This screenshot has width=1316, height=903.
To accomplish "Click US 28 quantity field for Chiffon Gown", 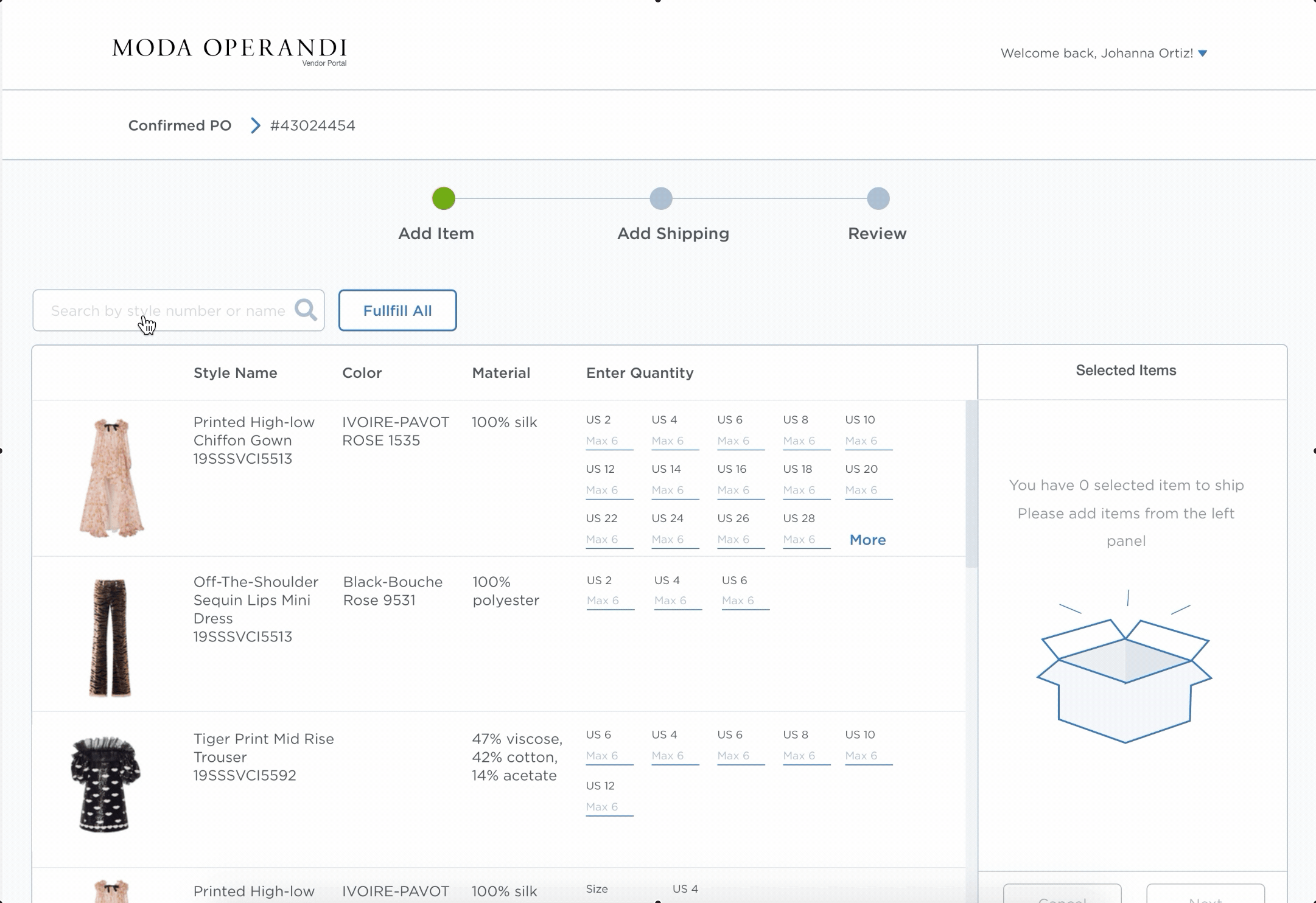I will click(806, 540).
